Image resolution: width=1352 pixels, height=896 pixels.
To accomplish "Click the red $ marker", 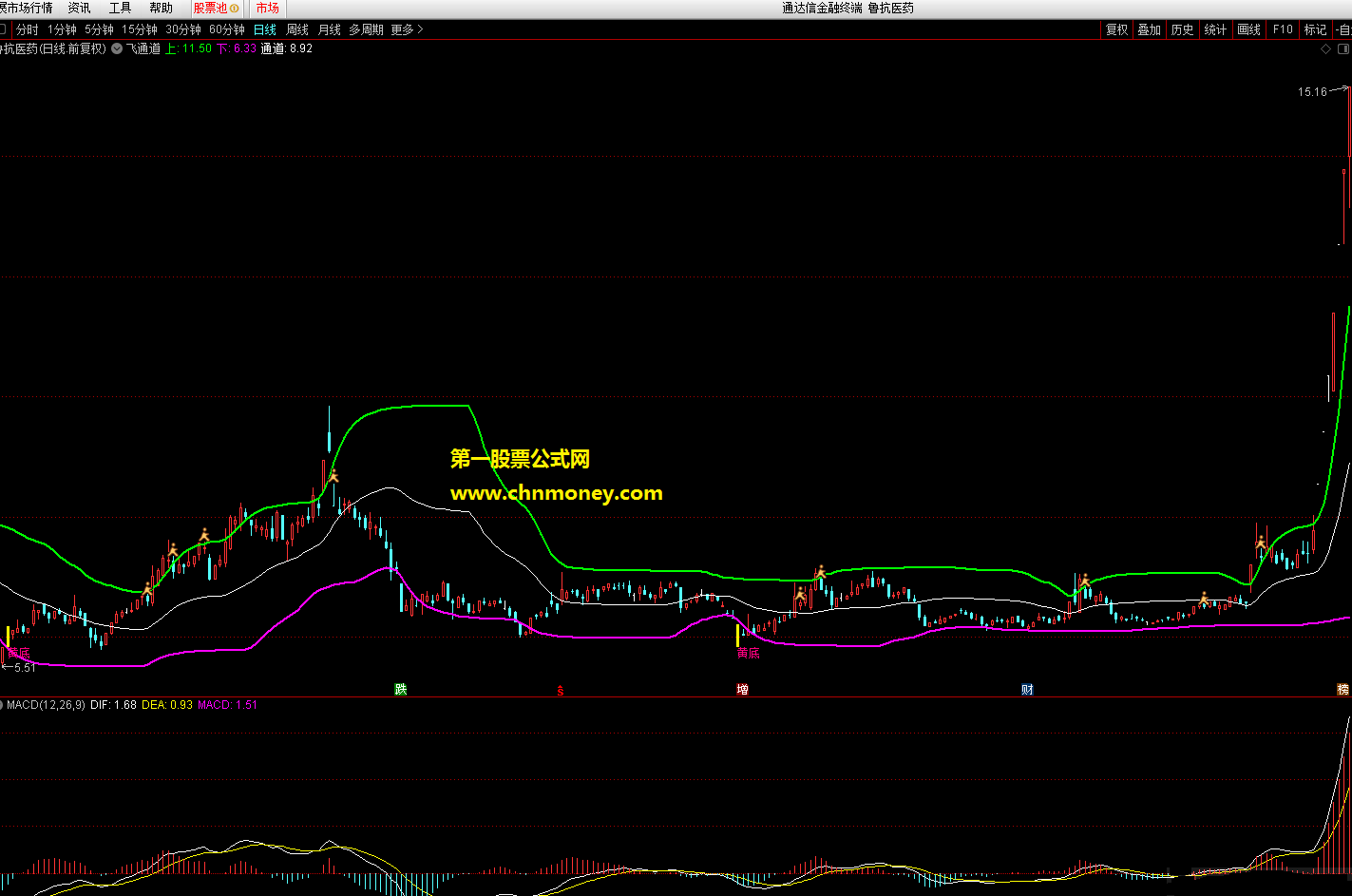I will pyautogui.click(x=561, y=690).
